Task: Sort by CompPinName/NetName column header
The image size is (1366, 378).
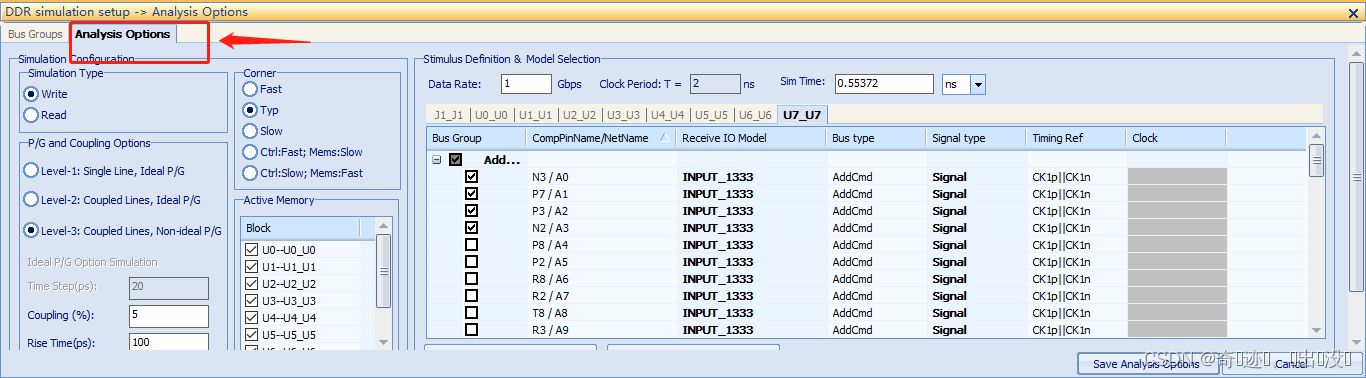Action: pyautogui.click(x=601, y=138)
